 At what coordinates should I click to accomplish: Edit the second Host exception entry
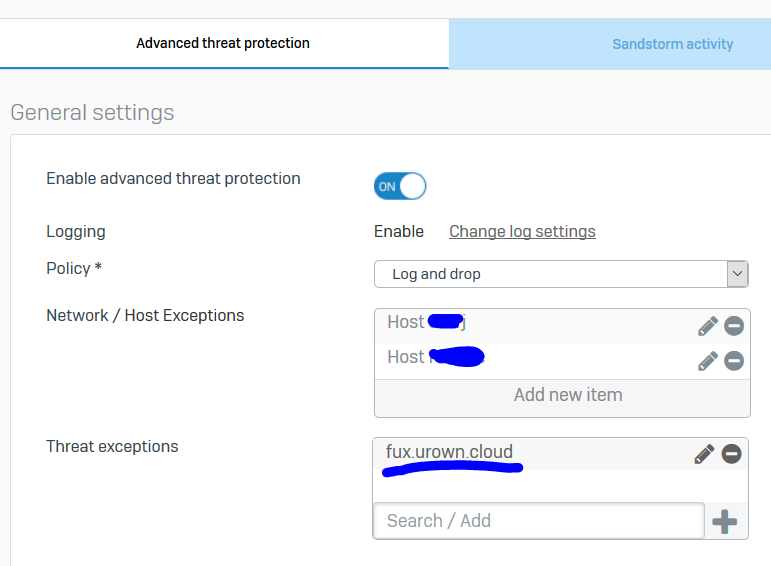point(708,360)
